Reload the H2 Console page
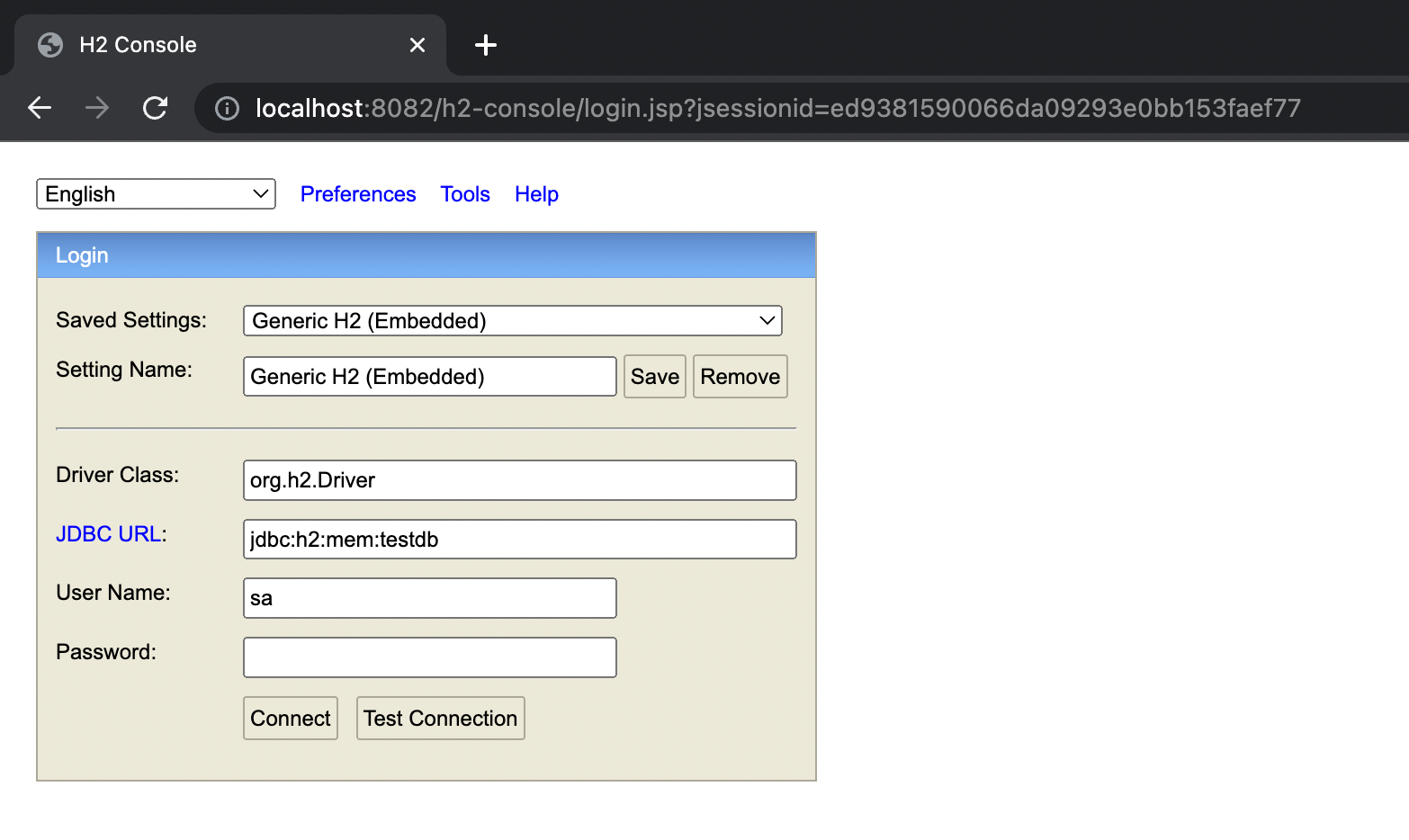 (156, 108)
